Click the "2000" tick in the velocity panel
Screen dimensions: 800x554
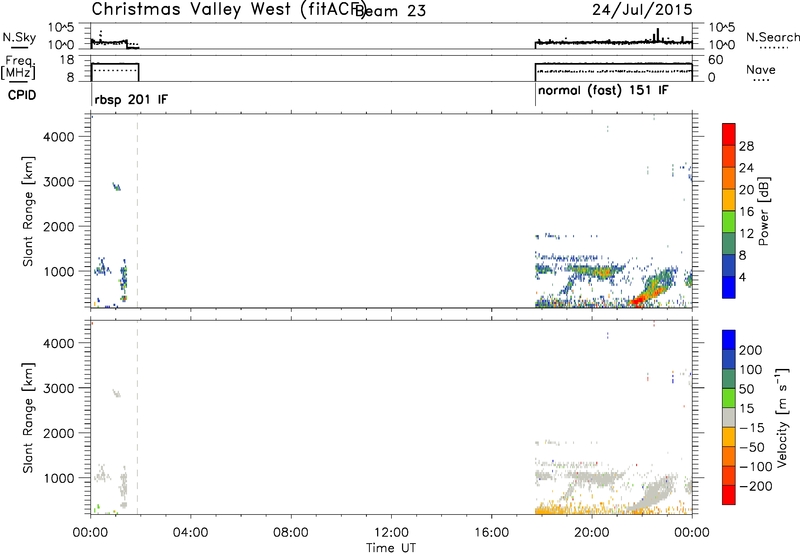coord(59,433)
